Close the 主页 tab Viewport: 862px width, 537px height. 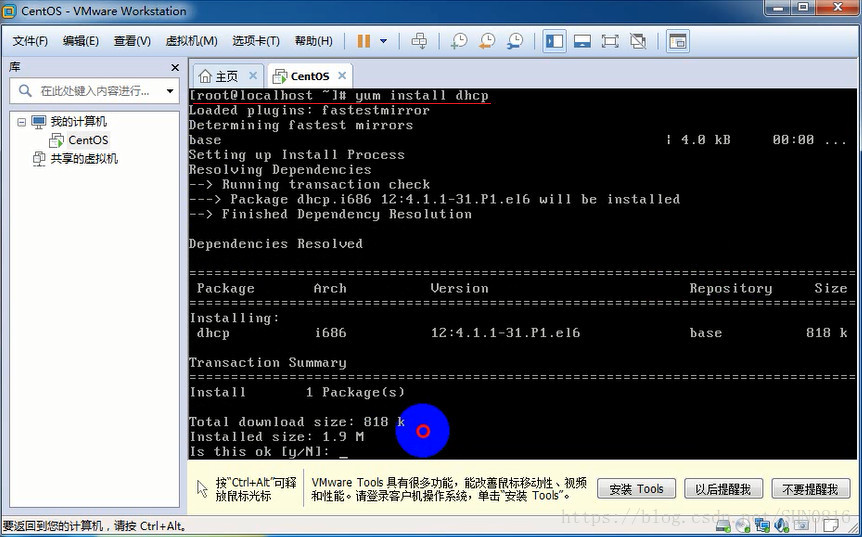tap(253, 75)
